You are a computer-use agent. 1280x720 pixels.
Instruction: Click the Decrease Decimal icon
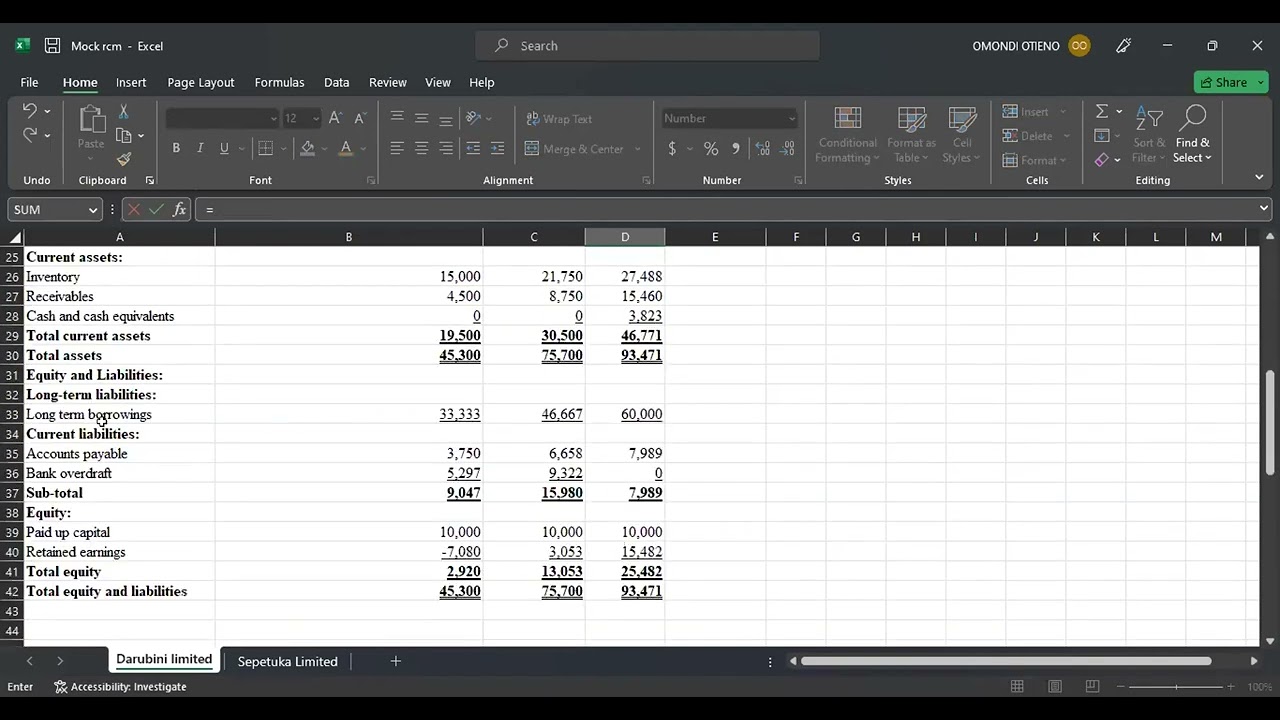(787, 148)
